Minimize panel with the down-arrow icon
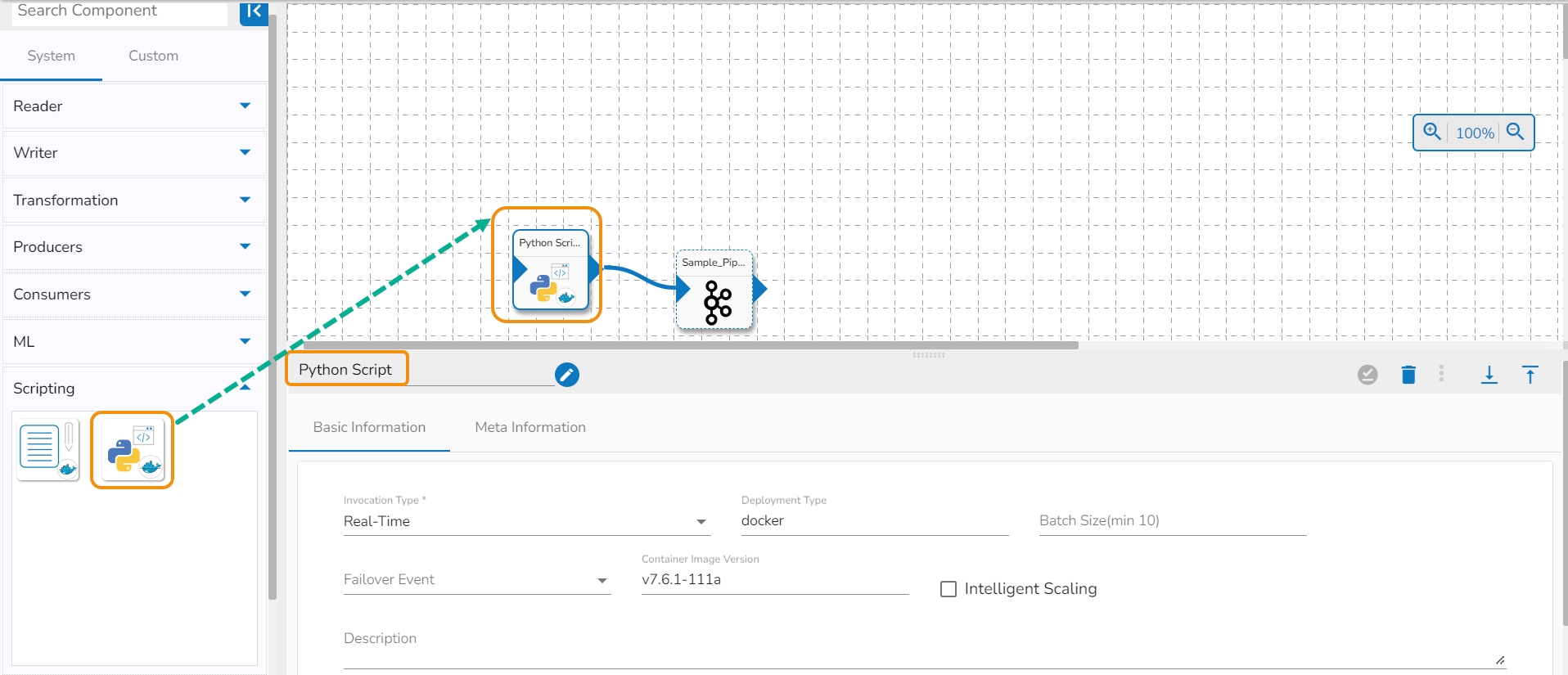Viewport: 1568px width, 675px height. pos(1489,375)
